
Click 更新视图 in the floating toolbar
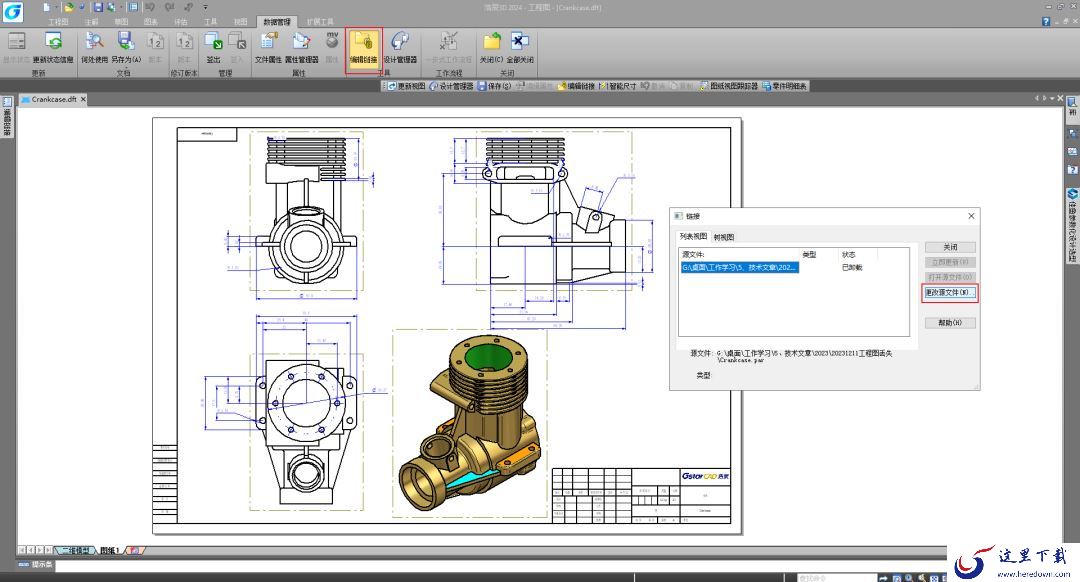click(x=406, y=86)
